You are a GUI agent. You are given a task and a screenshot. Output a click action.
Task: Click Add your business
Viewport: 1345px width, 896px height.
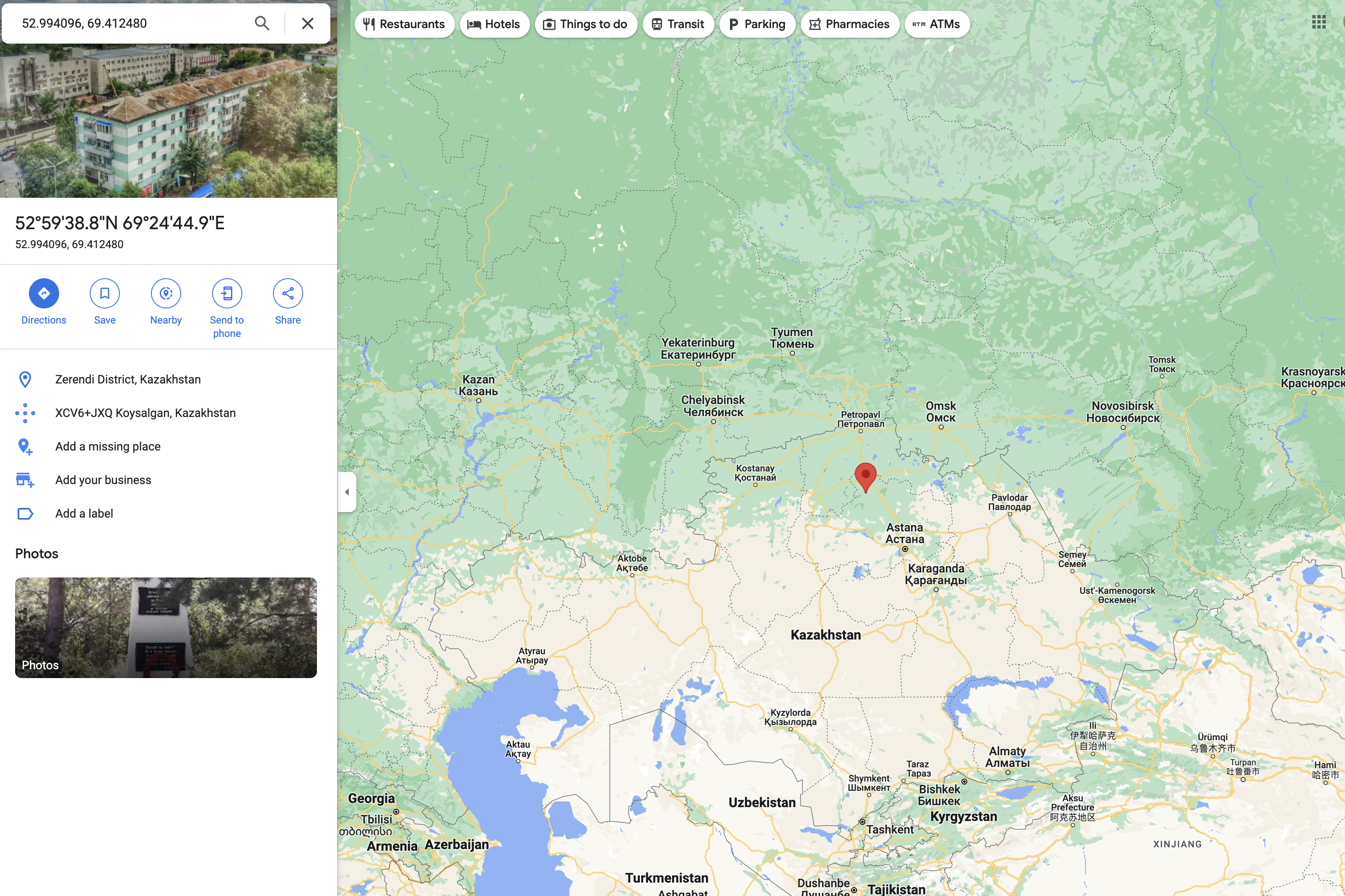click(103, 480)
